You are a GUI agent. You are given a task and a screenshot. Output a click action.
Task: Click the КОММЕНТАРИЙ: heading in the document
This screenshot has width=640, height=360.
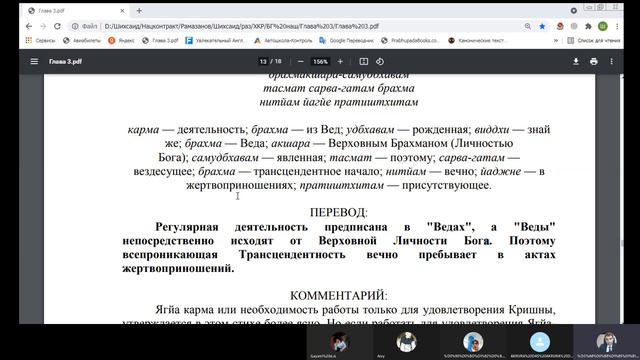339,296
